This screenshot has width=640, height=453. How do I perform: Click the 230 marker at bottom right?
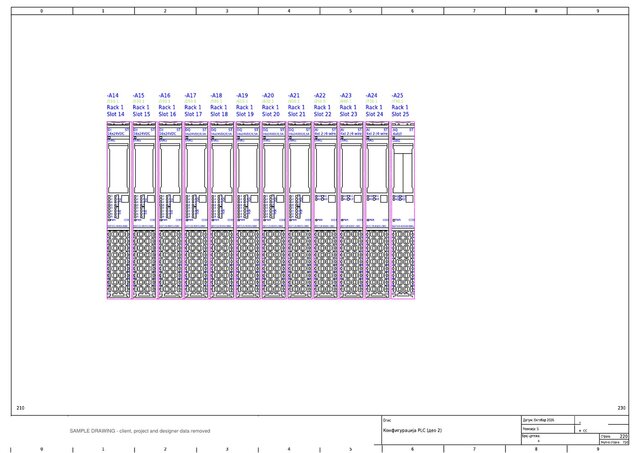[621, 408]
